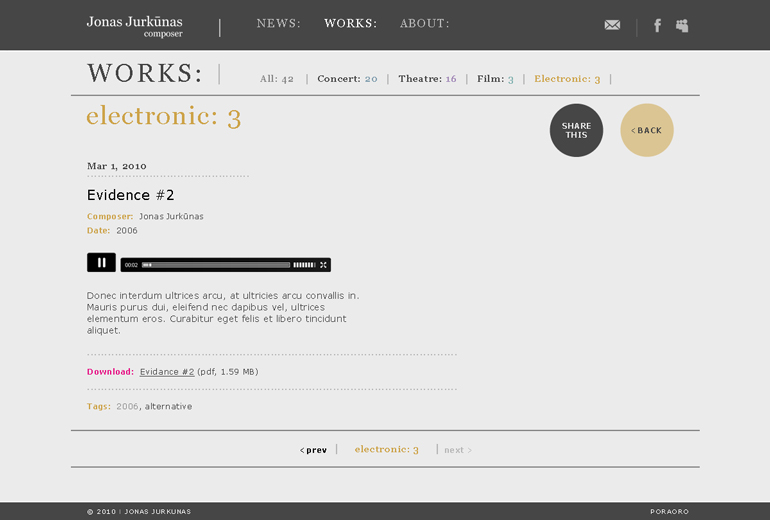Click the SHARE THIS round button
The image size is (770, 520).
coord(576,130)
